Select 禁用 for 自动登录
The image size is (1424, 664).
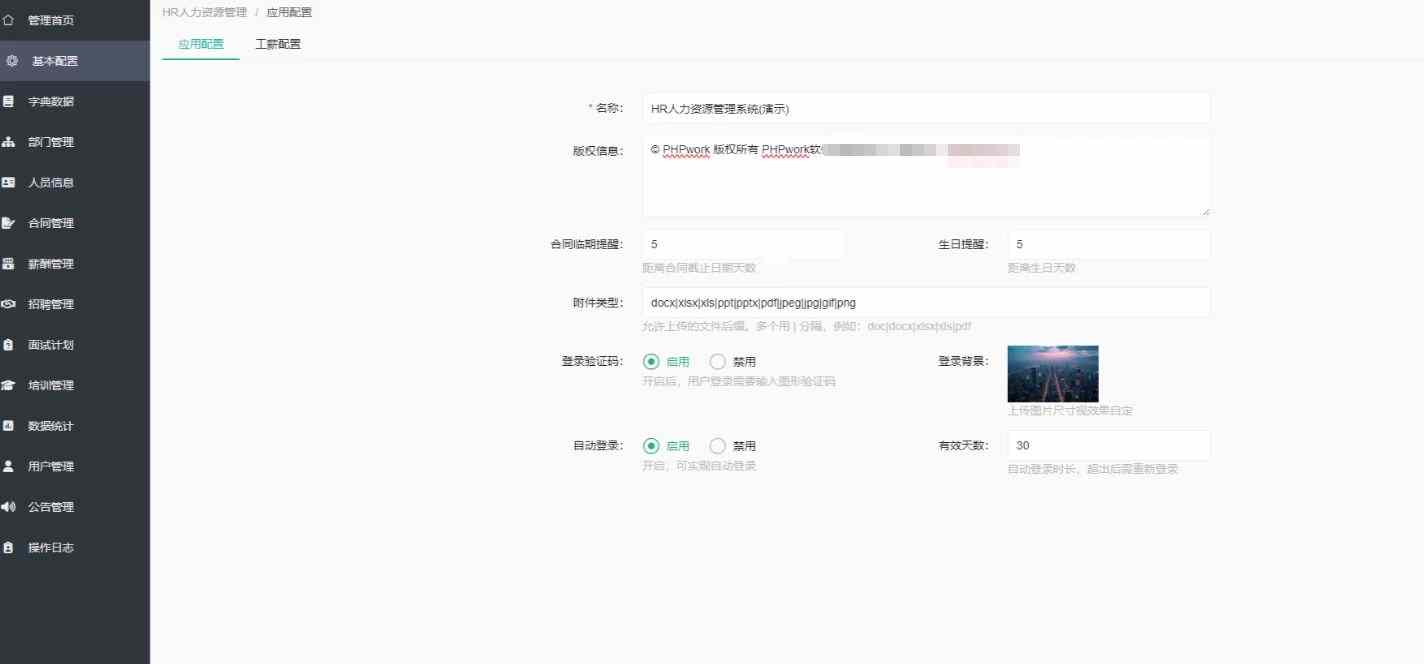(717, 446)
